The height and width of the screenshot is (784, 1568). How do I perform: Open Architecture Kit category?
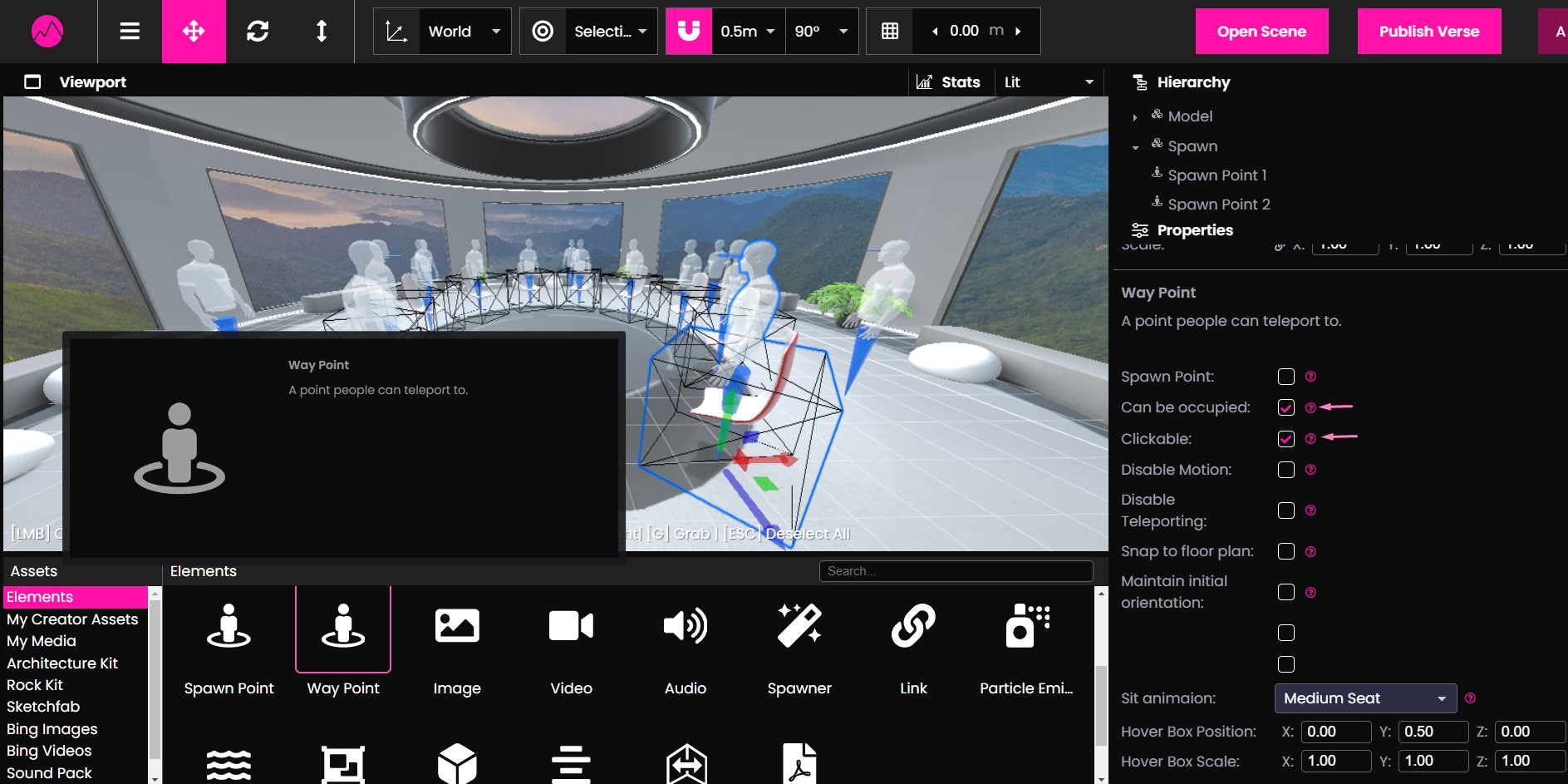[62, 663]
